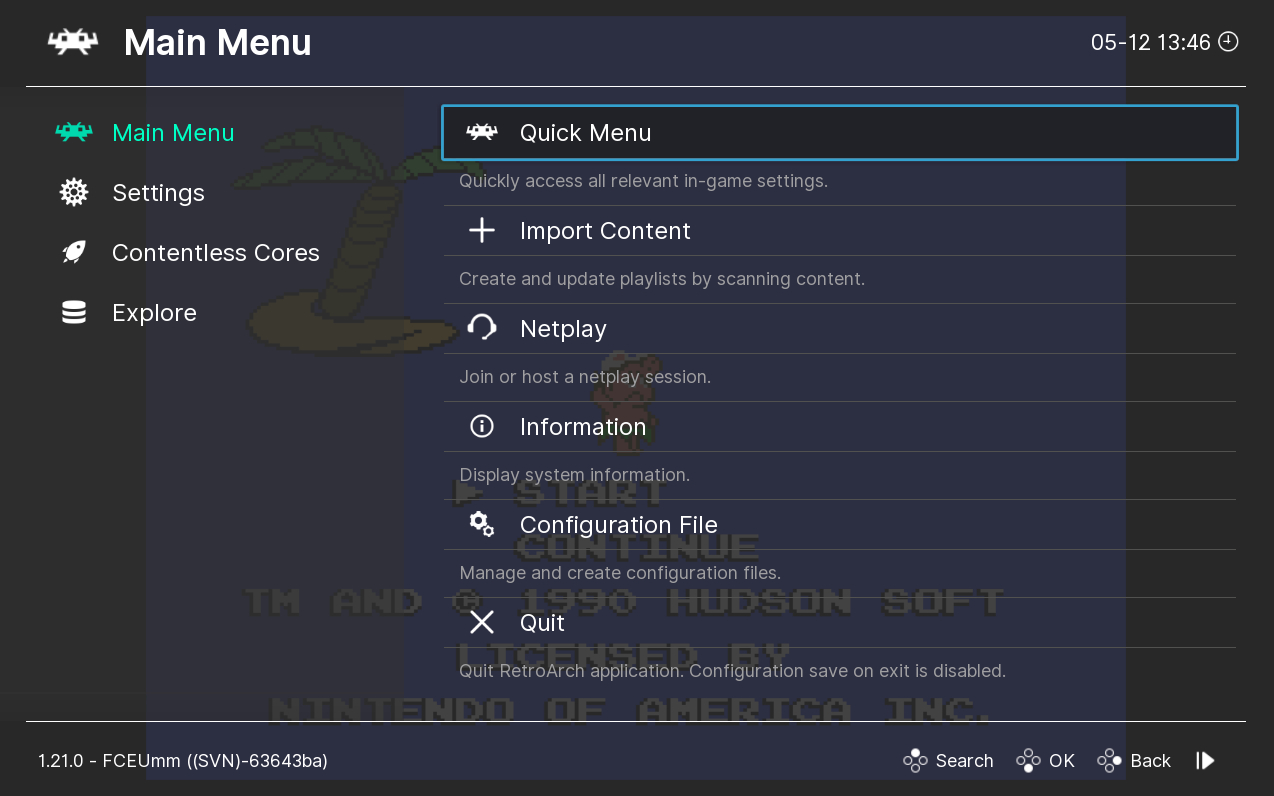This screenshot has width=1274, height=796.
Task: Click the Information circle icon
Action: coord(482,427)
